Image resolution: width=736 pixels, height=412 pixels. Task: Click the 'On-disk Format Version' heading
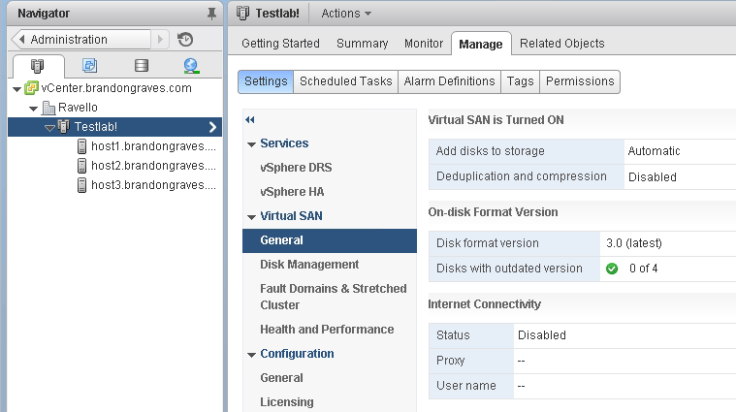(x=493, y=212)
